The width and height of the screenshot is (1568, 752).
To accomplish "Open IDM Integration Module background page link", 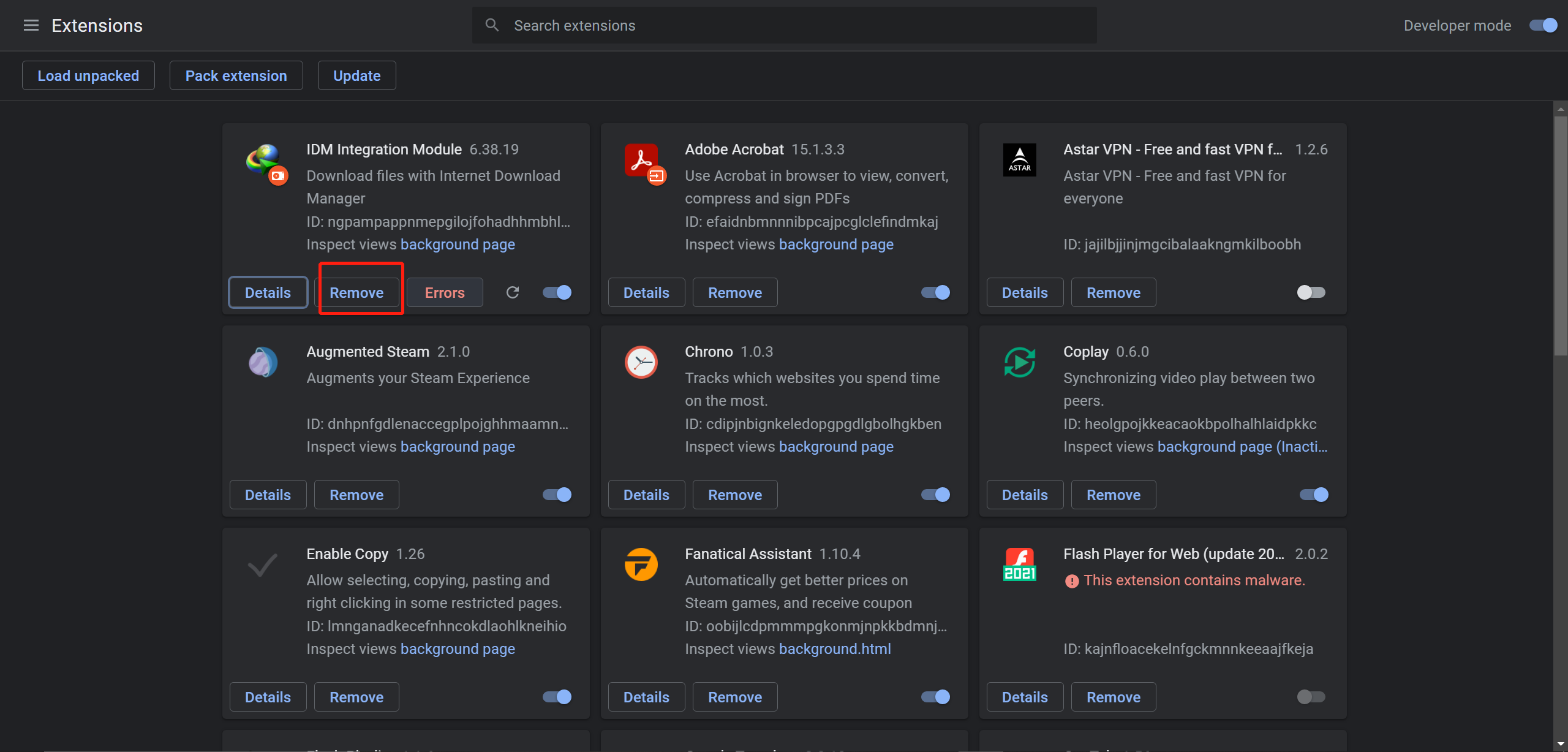I will point(458,245).
